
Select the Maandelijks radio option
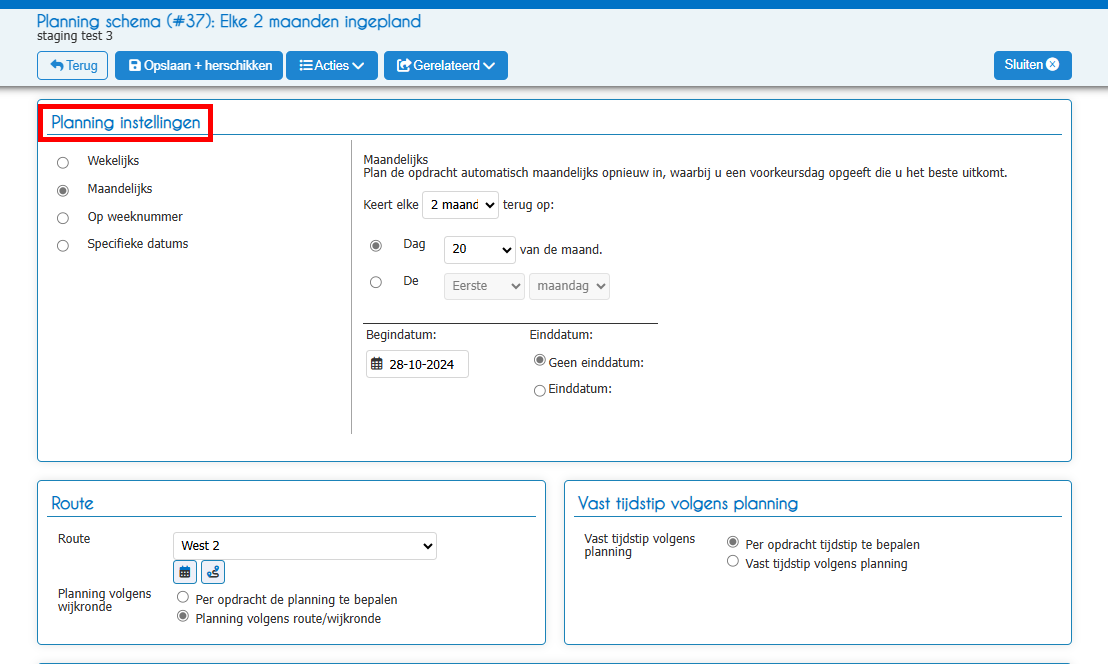[63, 190]
